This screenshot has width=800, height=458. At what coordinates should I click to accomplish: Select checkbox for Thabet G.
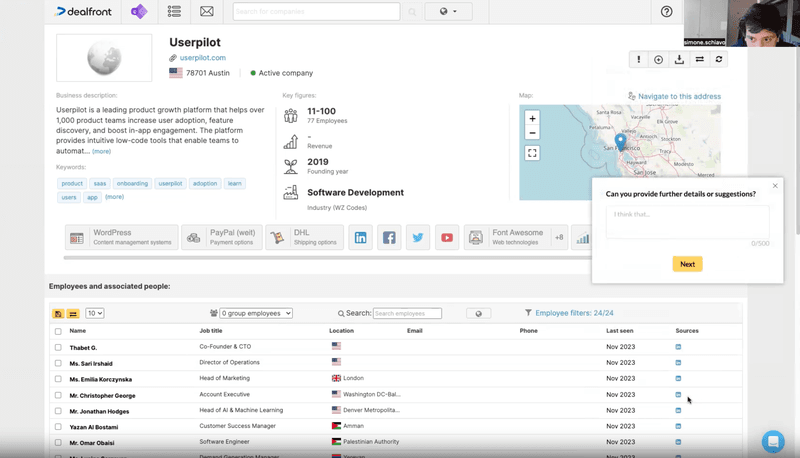point(58,347)
